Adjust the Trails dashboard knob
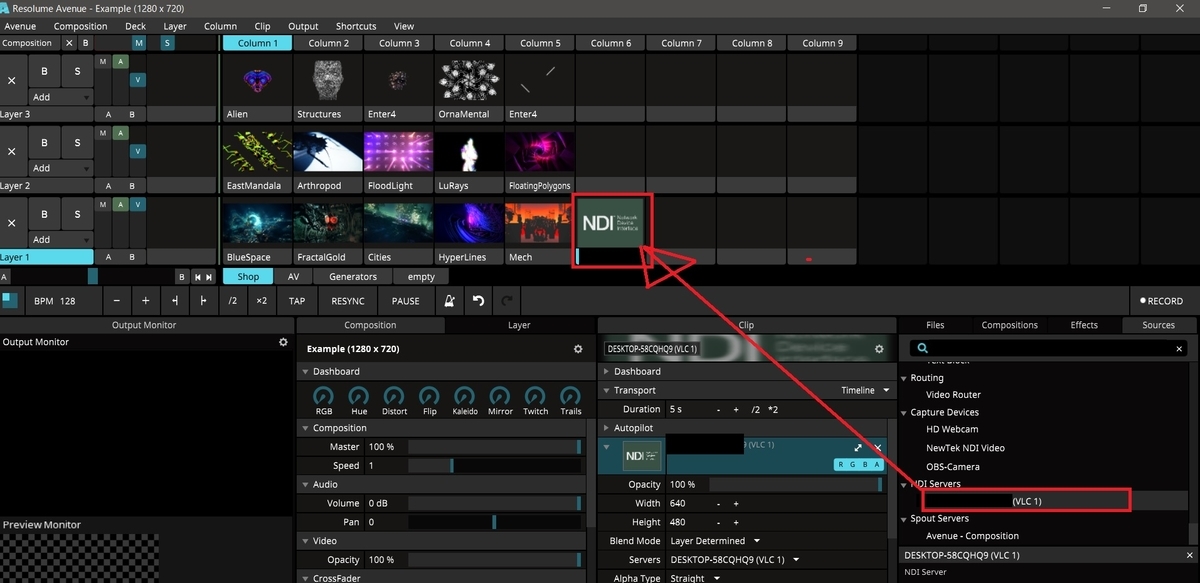This screenshot has width=1200, height=583. point(571,396)
